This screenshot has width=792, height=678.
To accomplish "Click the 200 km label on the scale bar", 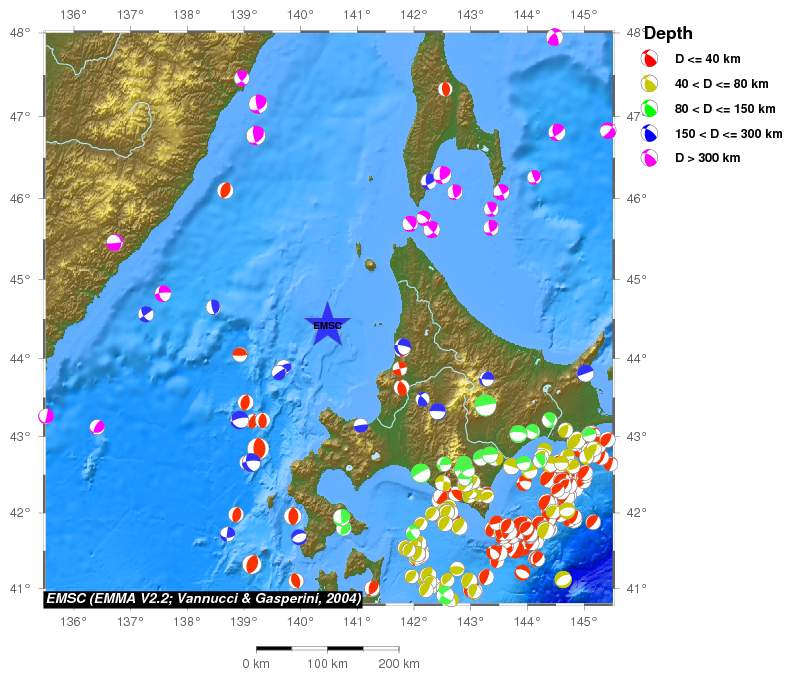I will (398, 664).
